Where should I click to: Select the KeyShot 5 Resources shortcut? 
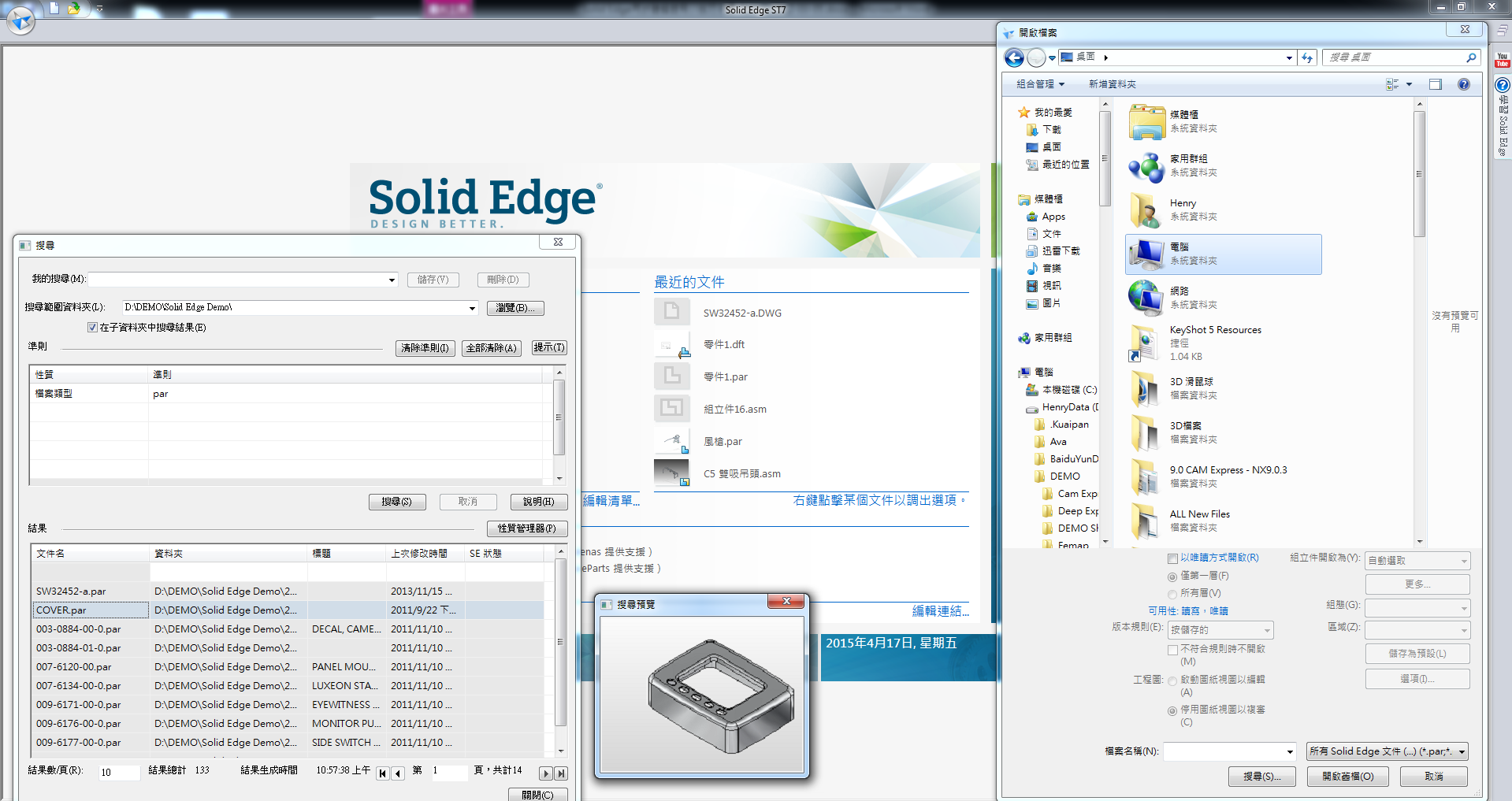click(x=1224, y=343)
